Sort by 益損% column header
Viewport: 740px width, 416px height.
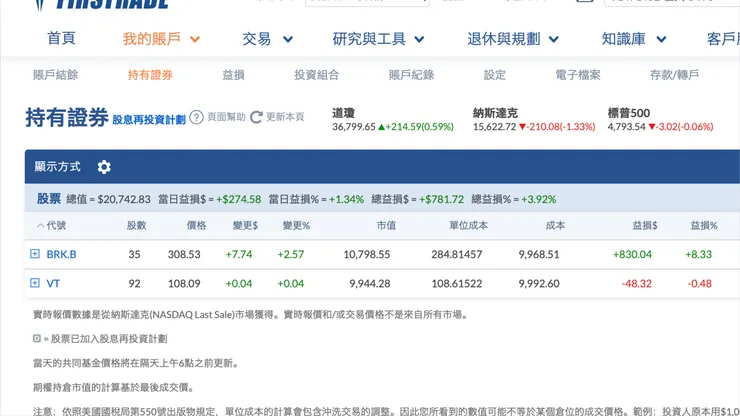pos(704,226)
